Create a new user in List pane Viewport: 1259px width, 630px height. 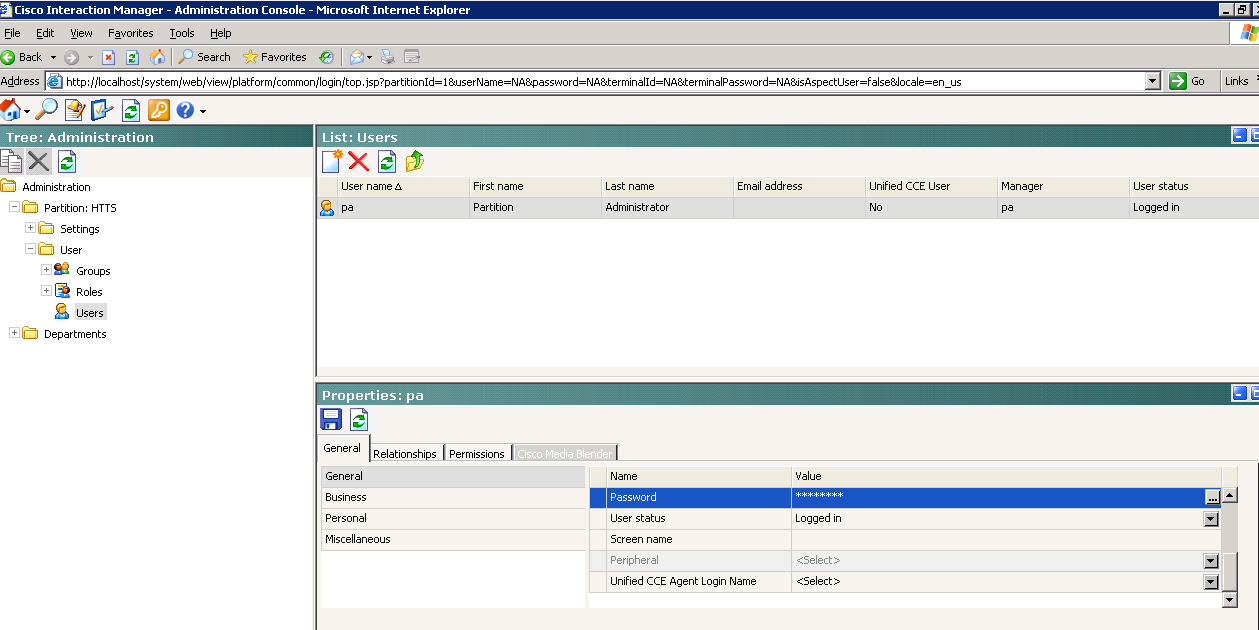click(x=332, y=161)
